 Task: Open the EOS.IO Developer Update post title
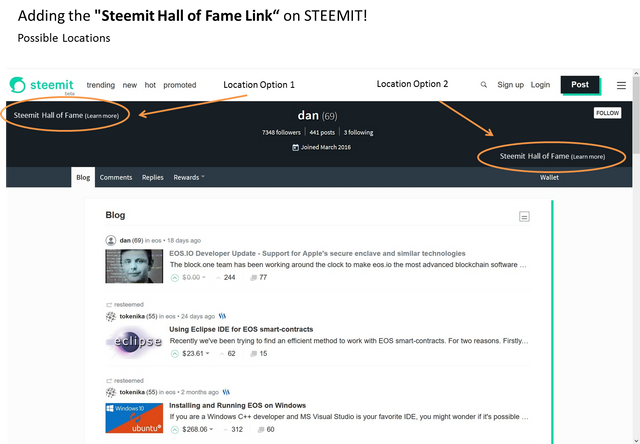[317, 253]
